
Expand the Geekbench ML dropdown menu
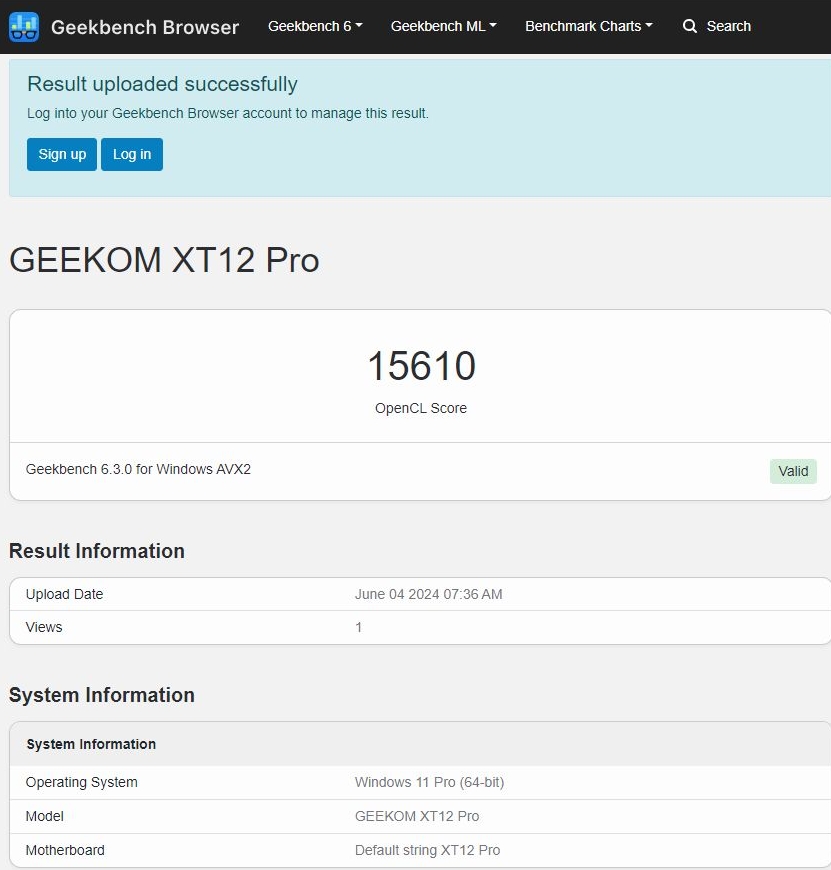tap(444, 26)
